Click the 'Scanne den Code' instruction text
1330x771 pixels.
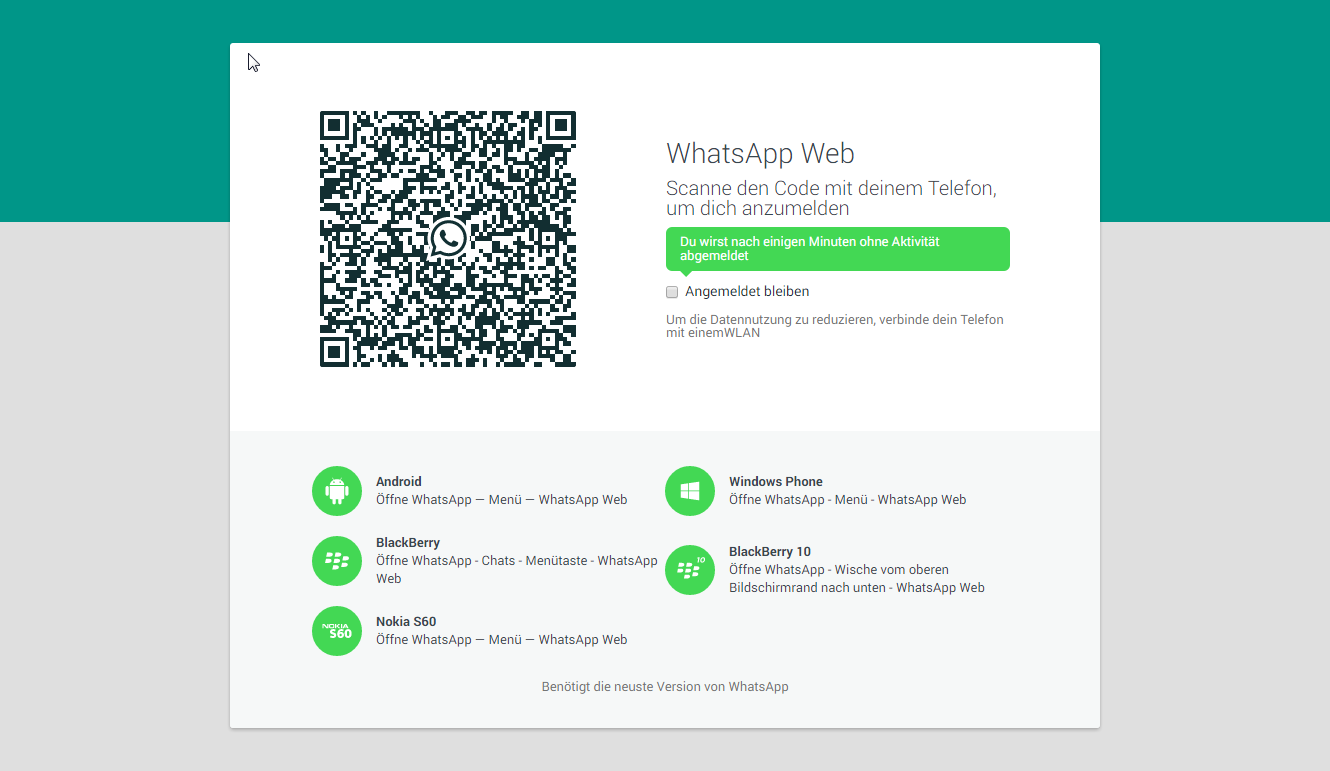tap(831, 198)
